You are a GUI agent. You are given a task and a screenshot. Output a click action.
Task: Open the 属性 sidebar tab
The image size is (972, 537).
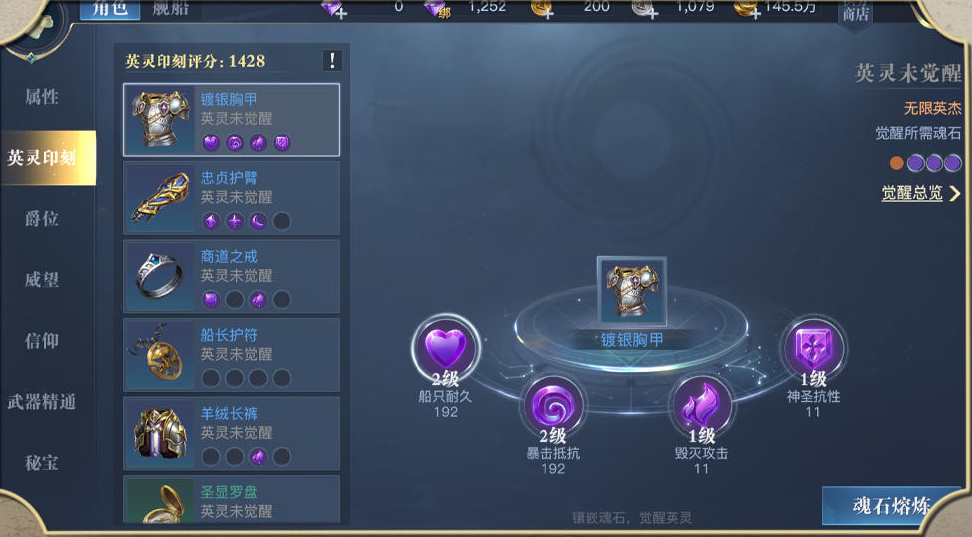tap(42, 97)
